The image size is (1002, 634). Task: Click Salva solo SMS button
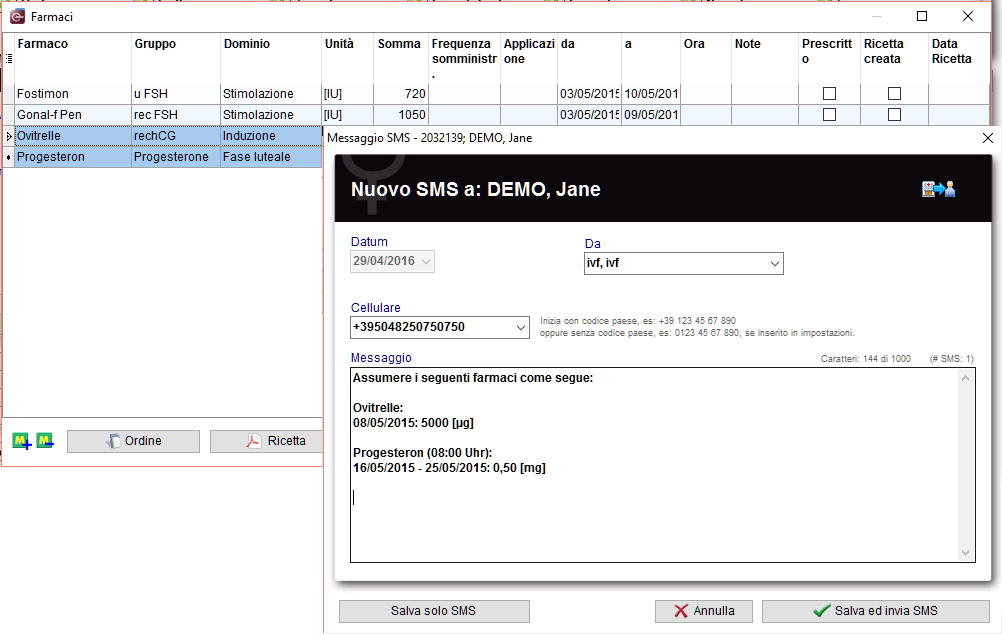[x=434, y=611]
